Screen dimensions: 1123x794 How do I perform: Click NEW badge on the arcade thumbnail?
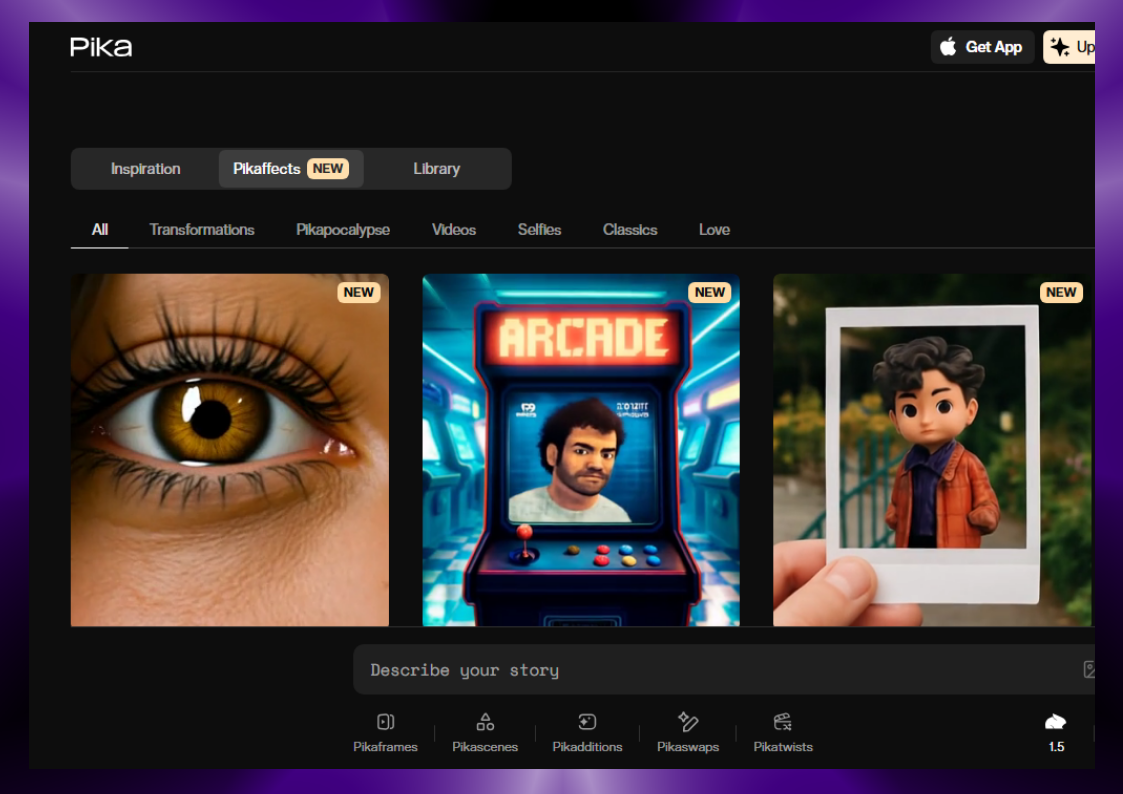point(710,292)
